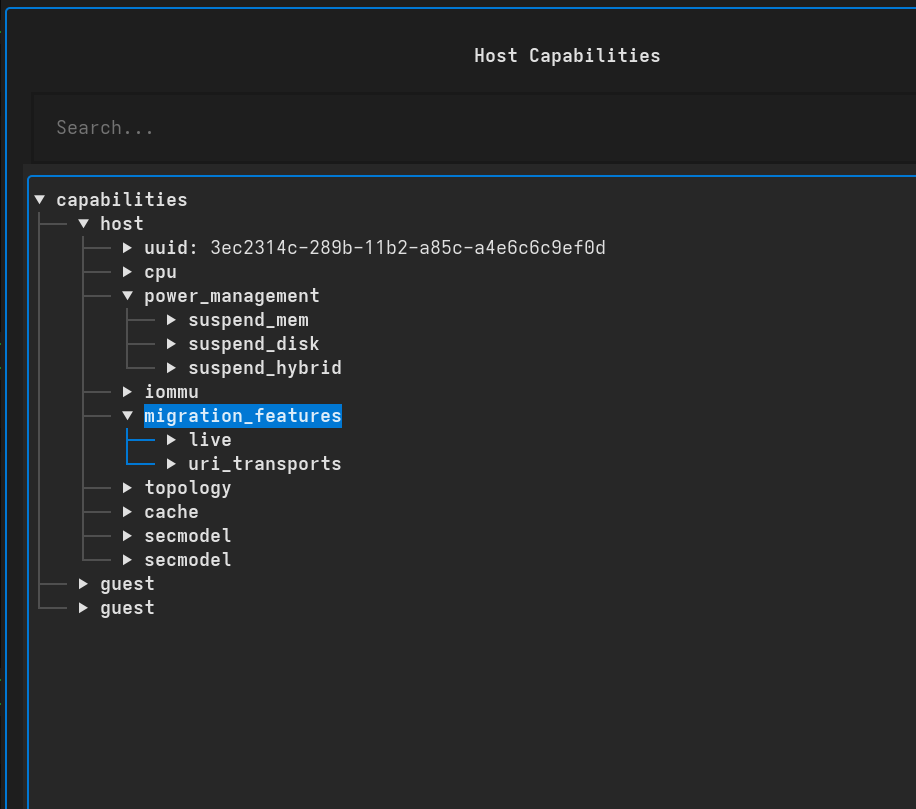Collapse the migration_features node
This screenshot has width=916, height=809.
pos(127,415)
